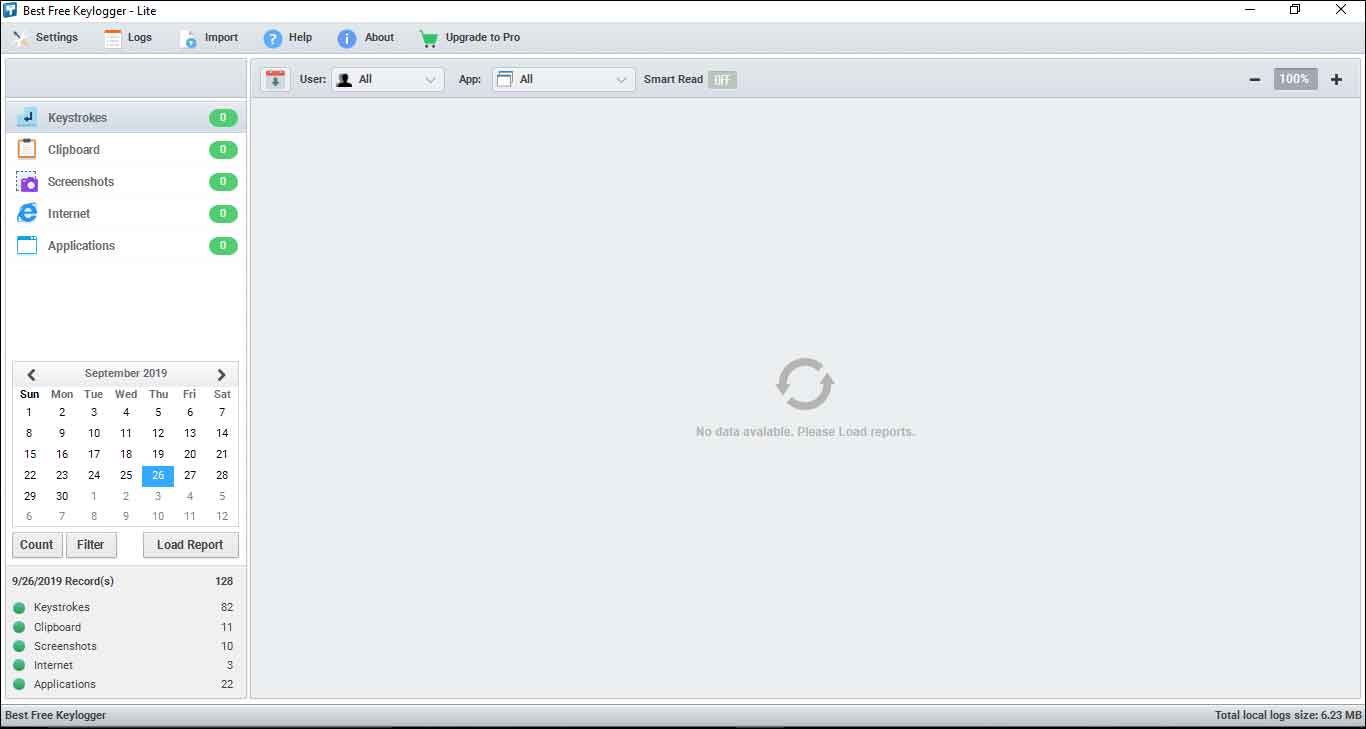Go to next month in the calendar
Image resolution: width=1366 pixels, height=729 pixels.
click(x=221, y=374)
